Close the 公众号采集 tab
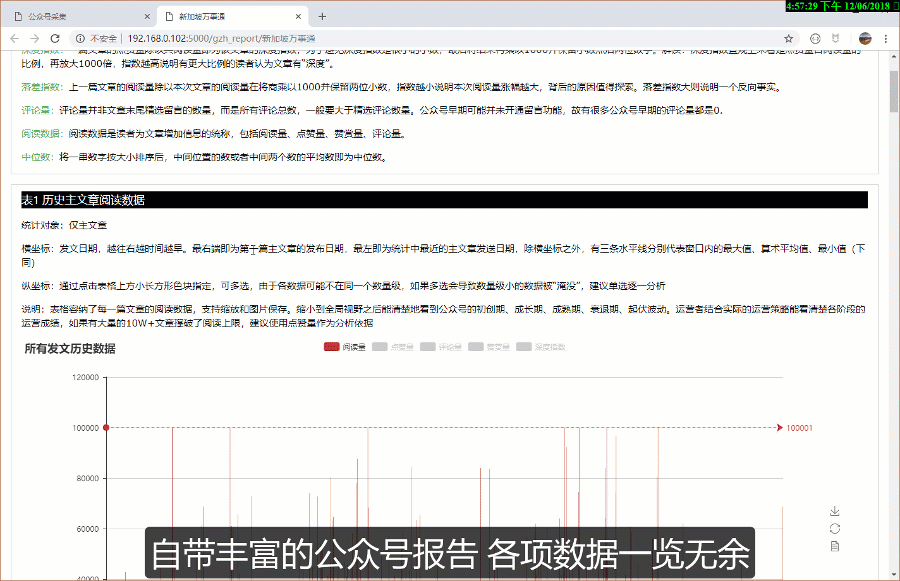 coord(147,17)
